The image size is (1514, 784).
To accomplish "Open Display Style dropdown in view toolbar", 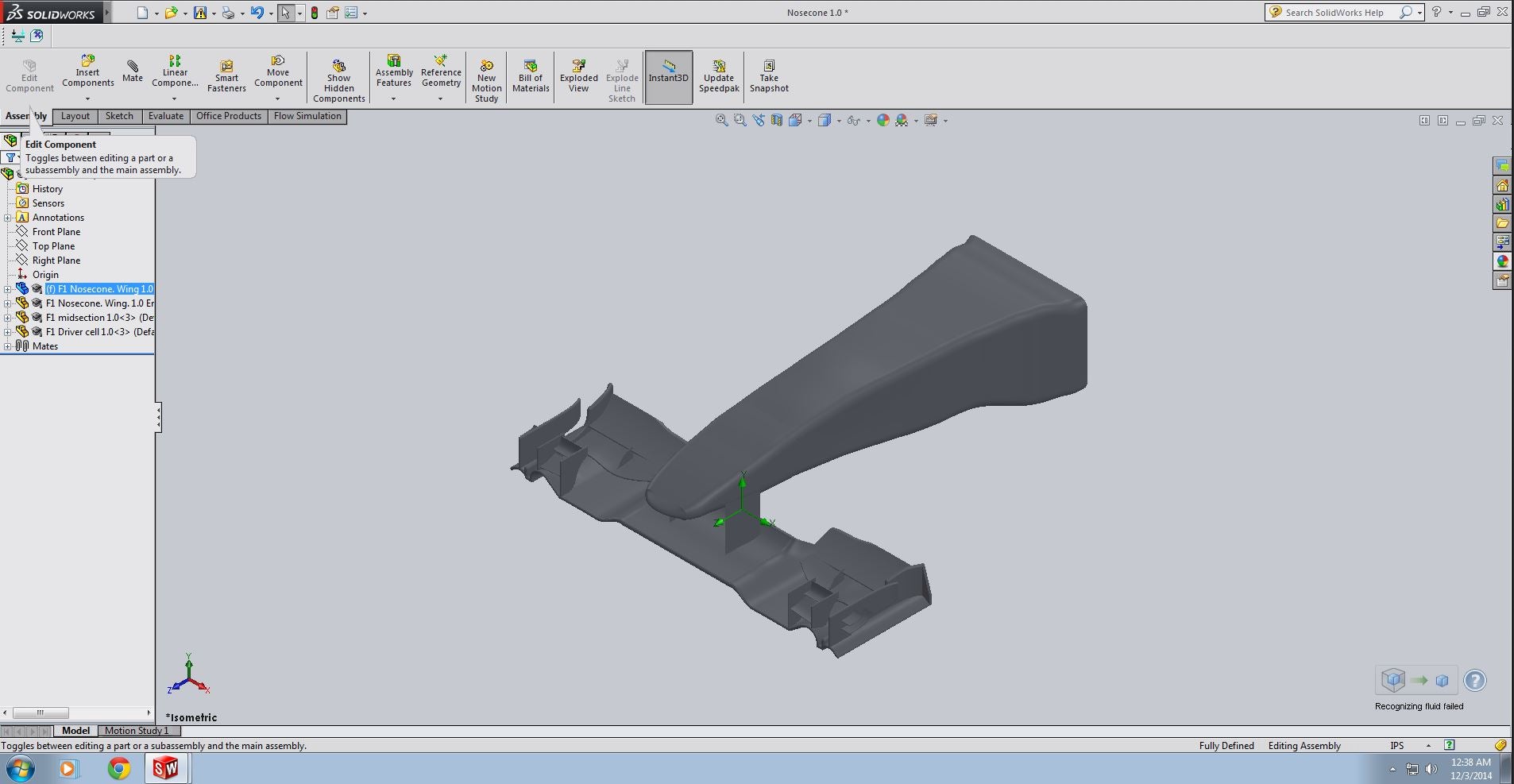I will click(839, 122).
